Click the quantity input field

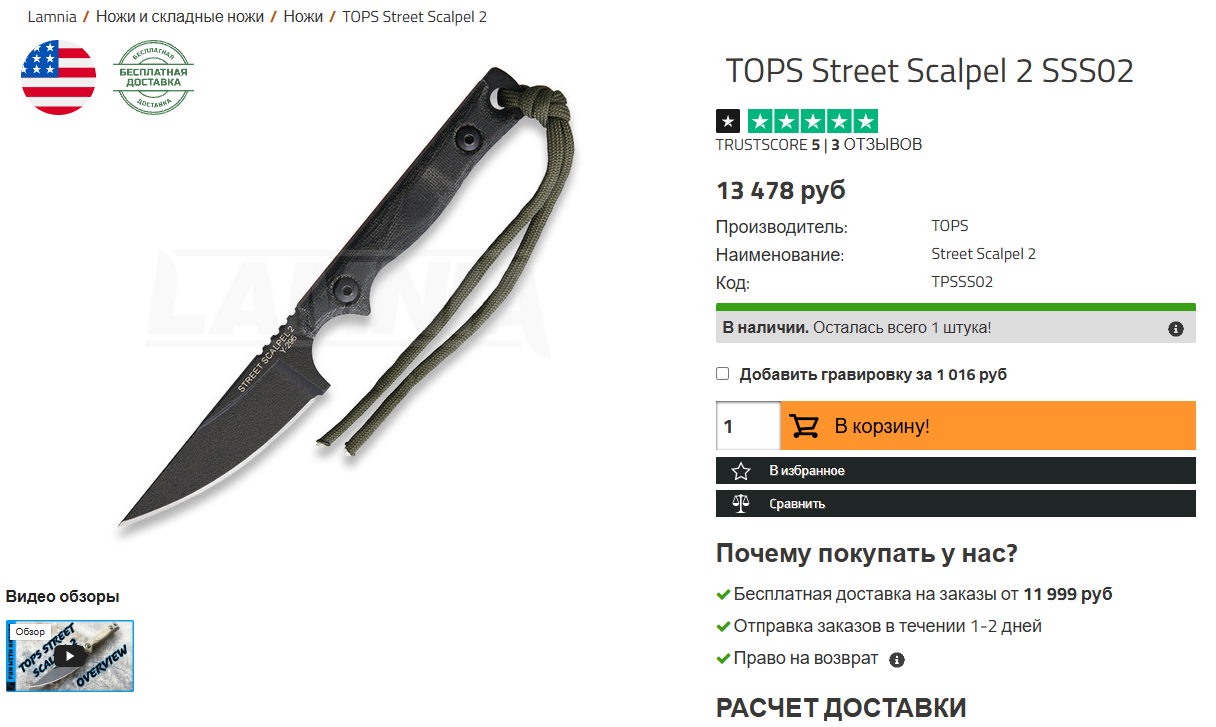[x=747, y=426]
